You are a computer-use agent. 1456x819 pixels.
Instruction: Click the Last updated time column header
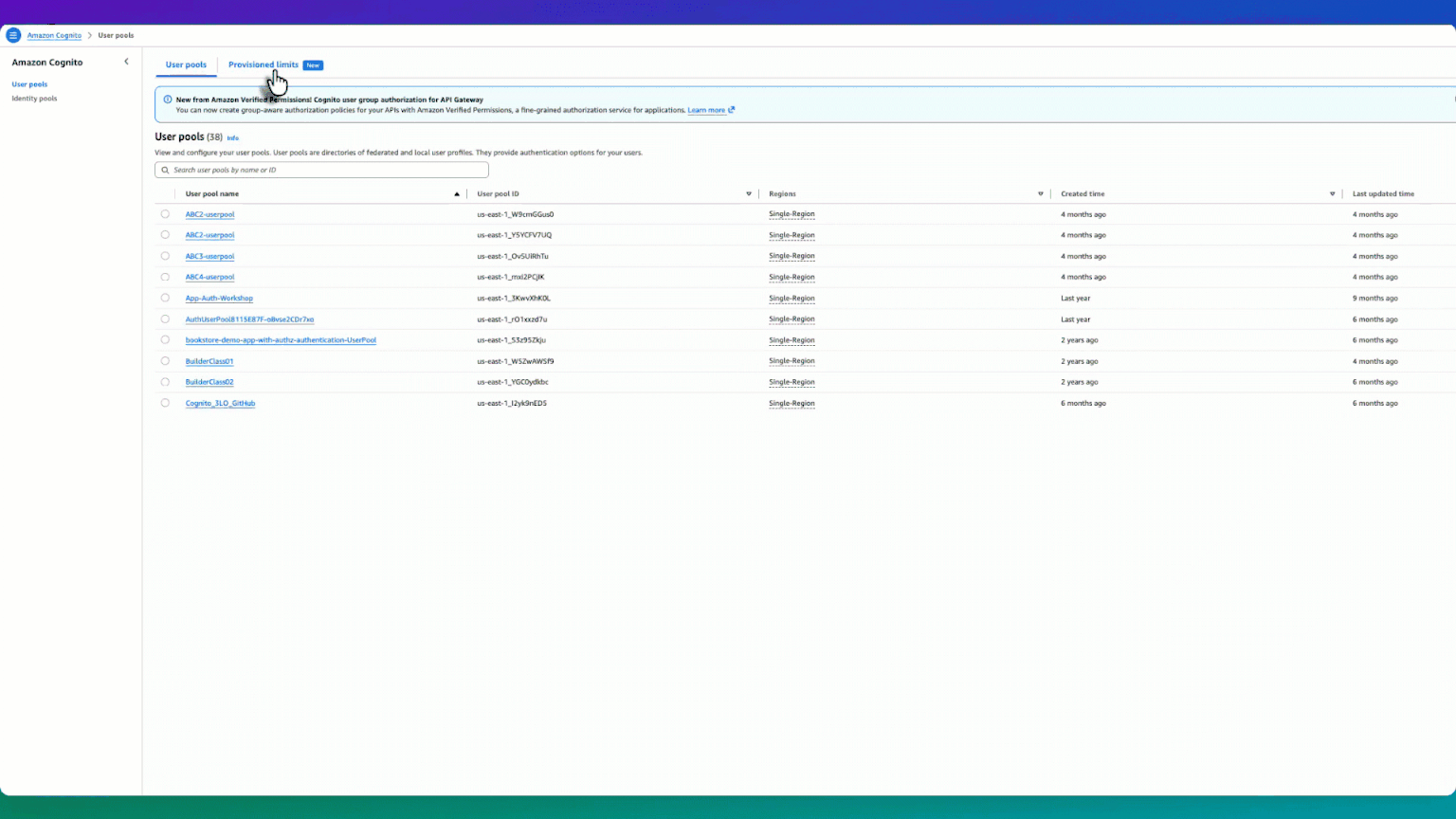tap(1383, 194)
